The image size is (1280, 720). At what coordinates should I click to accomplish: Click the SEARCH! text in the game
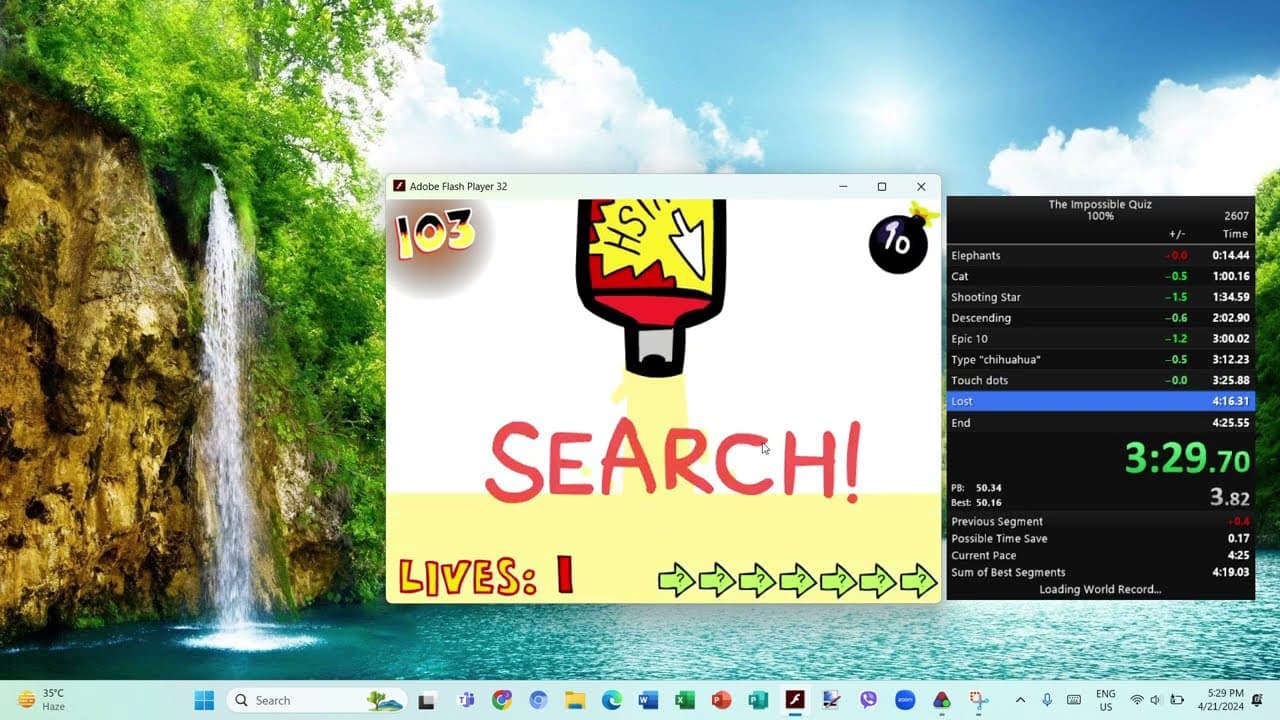(x=674, y=461)
